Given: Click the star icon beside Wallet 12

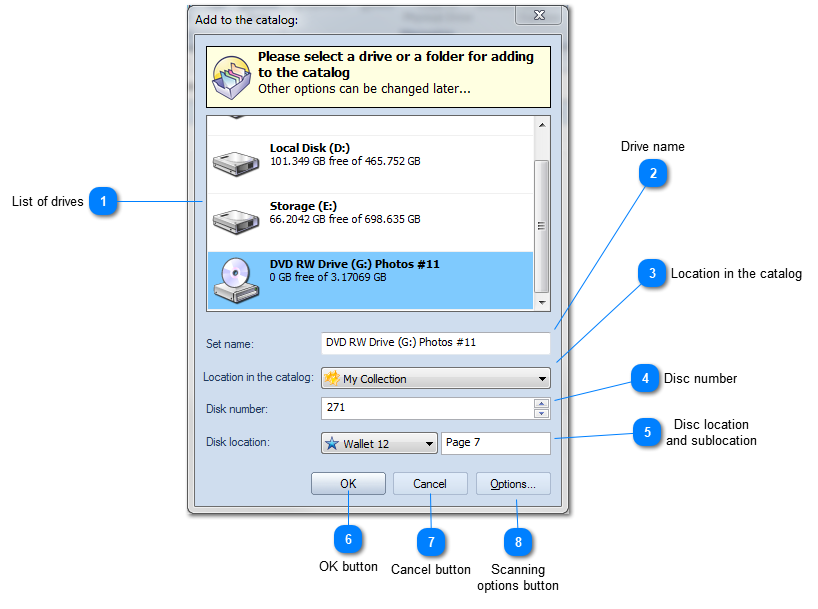Looking at the screenshot, I should tap(332, 443).
